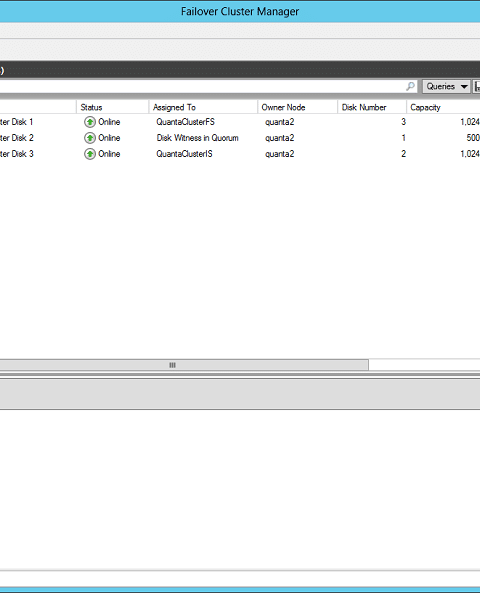The image size is (480, 593).
Task: Select the Cluster Disk 1 row name
Action: [17, 122]
